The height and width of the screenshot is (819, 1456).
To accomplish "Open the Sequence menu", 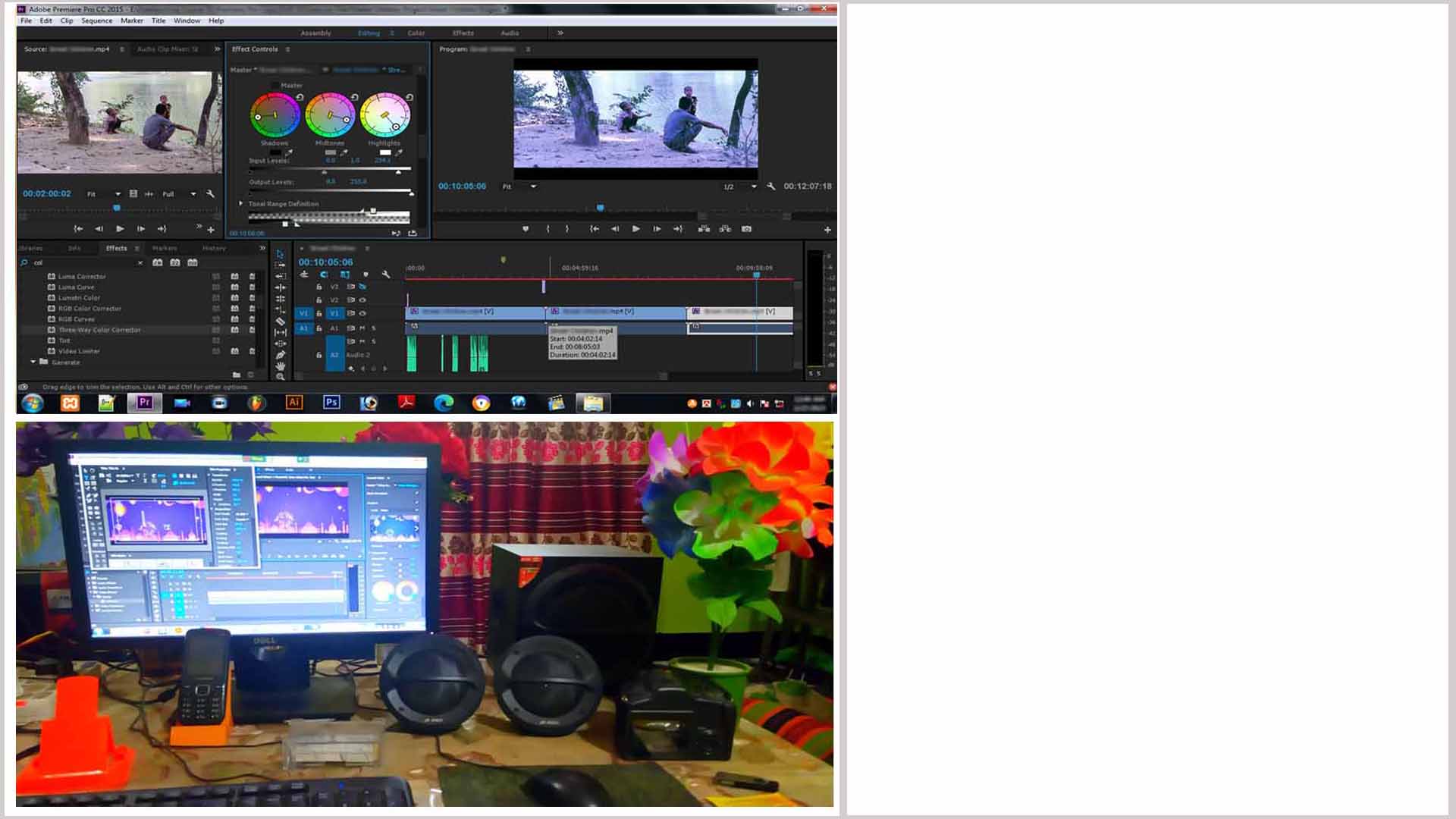I will [x=96, y=20].
